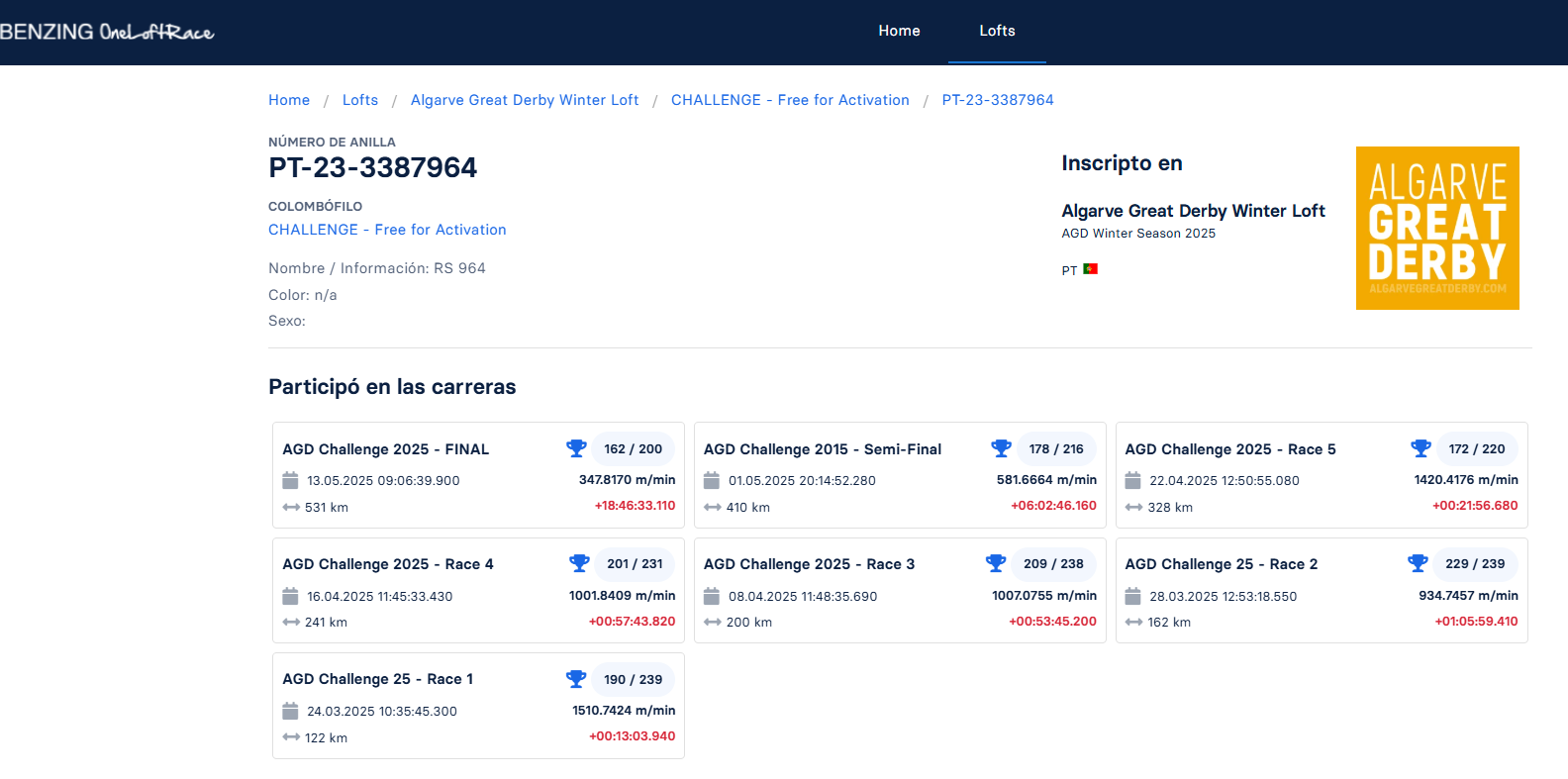Image resolution: width=1568 pixels, height=779 pixels.
Task: Click the distance arrow icon on Race 1 card
Action: 291,737
